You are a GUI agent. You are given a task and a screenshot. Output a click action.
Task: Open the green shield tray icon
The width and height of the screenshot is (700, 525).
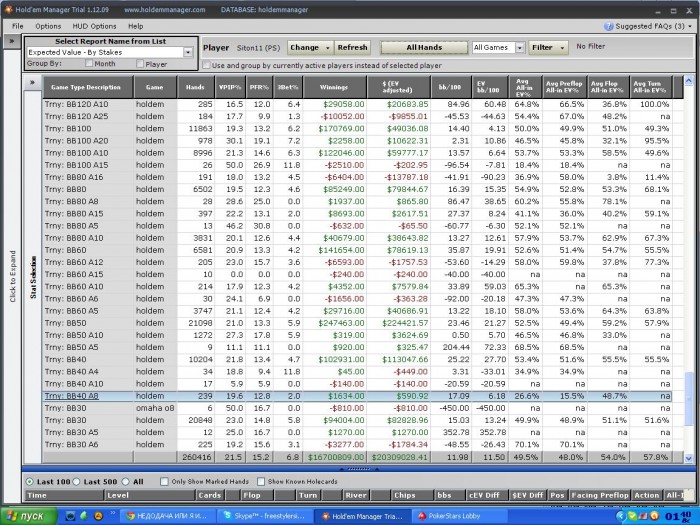(632, 516)
